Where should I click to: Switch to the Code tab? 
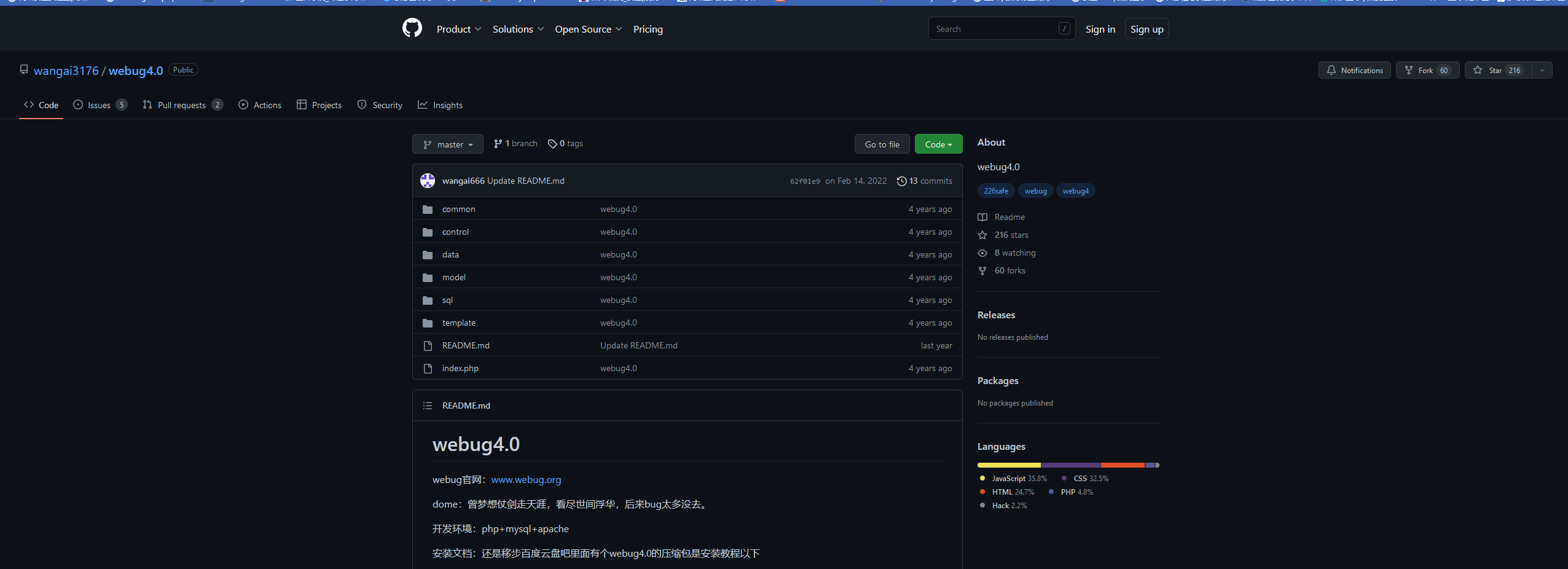(41, 105)
